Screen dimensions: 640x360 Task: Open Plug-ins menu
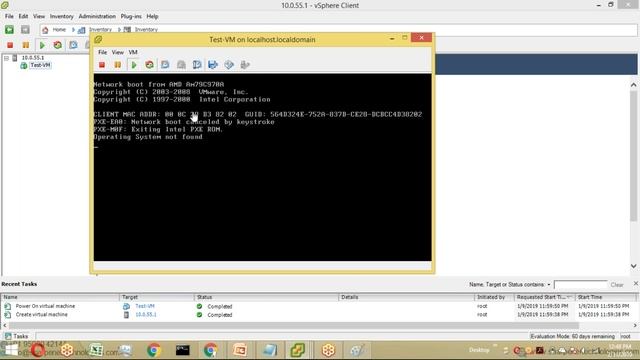click(131, 16)
